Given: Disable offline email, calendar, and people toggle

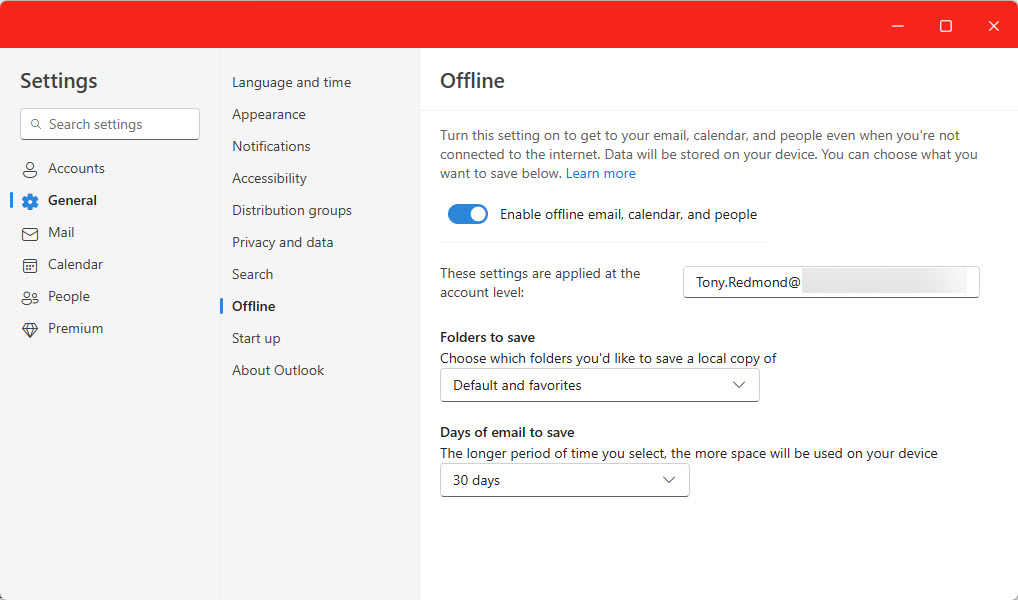Looking at the screenshot, I should point(467,214).
